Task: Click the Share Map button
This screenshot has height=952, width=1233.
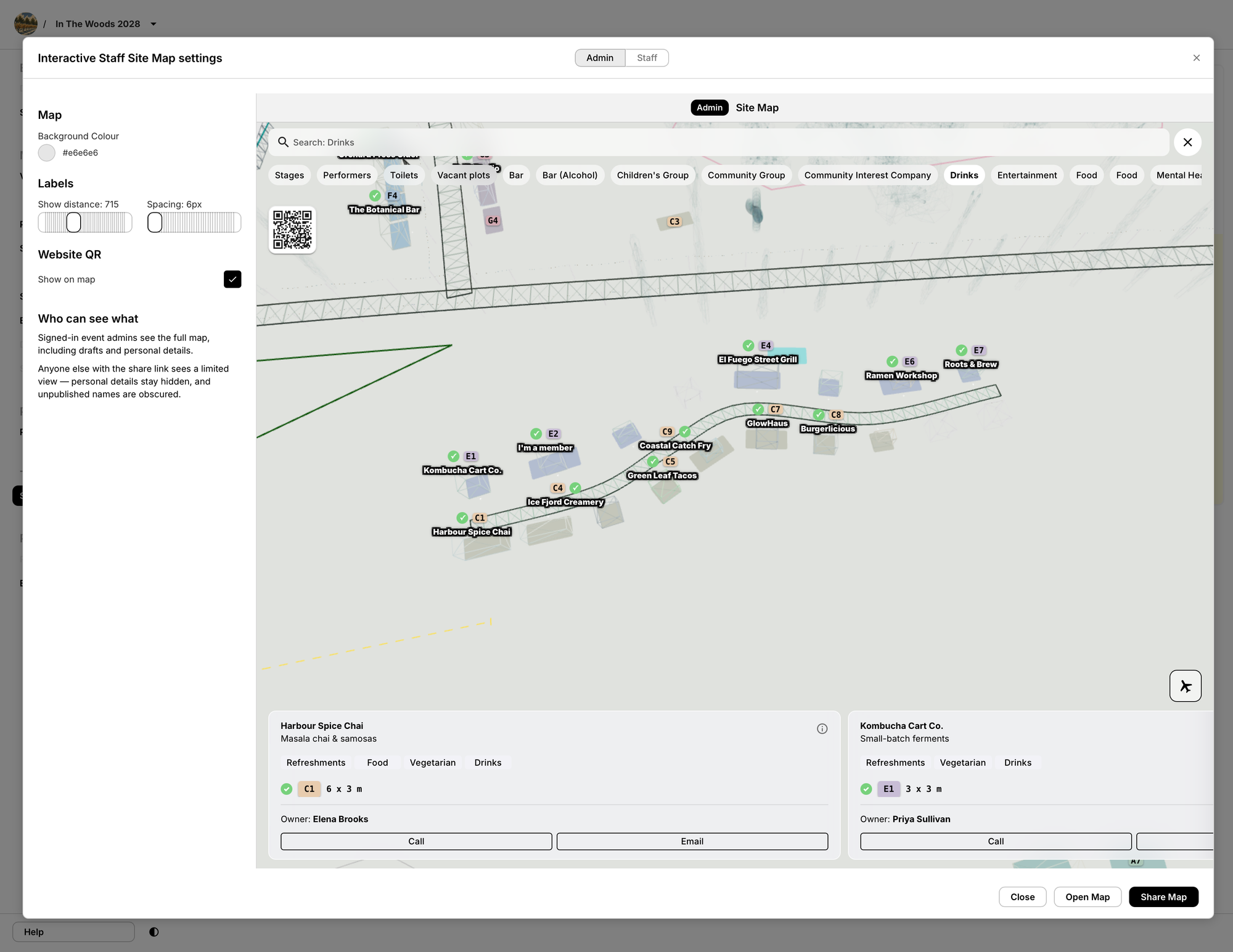Action: point(1163,897)
